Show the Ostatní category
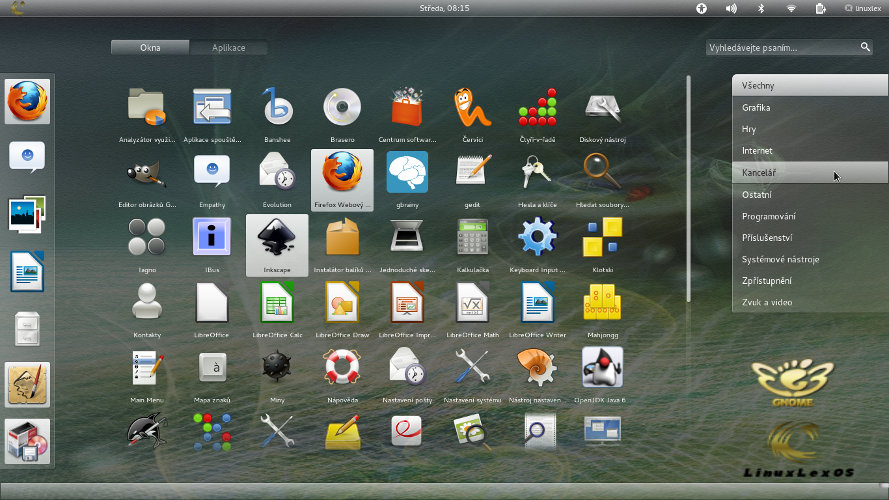Screen dimensions: 889x500 pos(810,194)
